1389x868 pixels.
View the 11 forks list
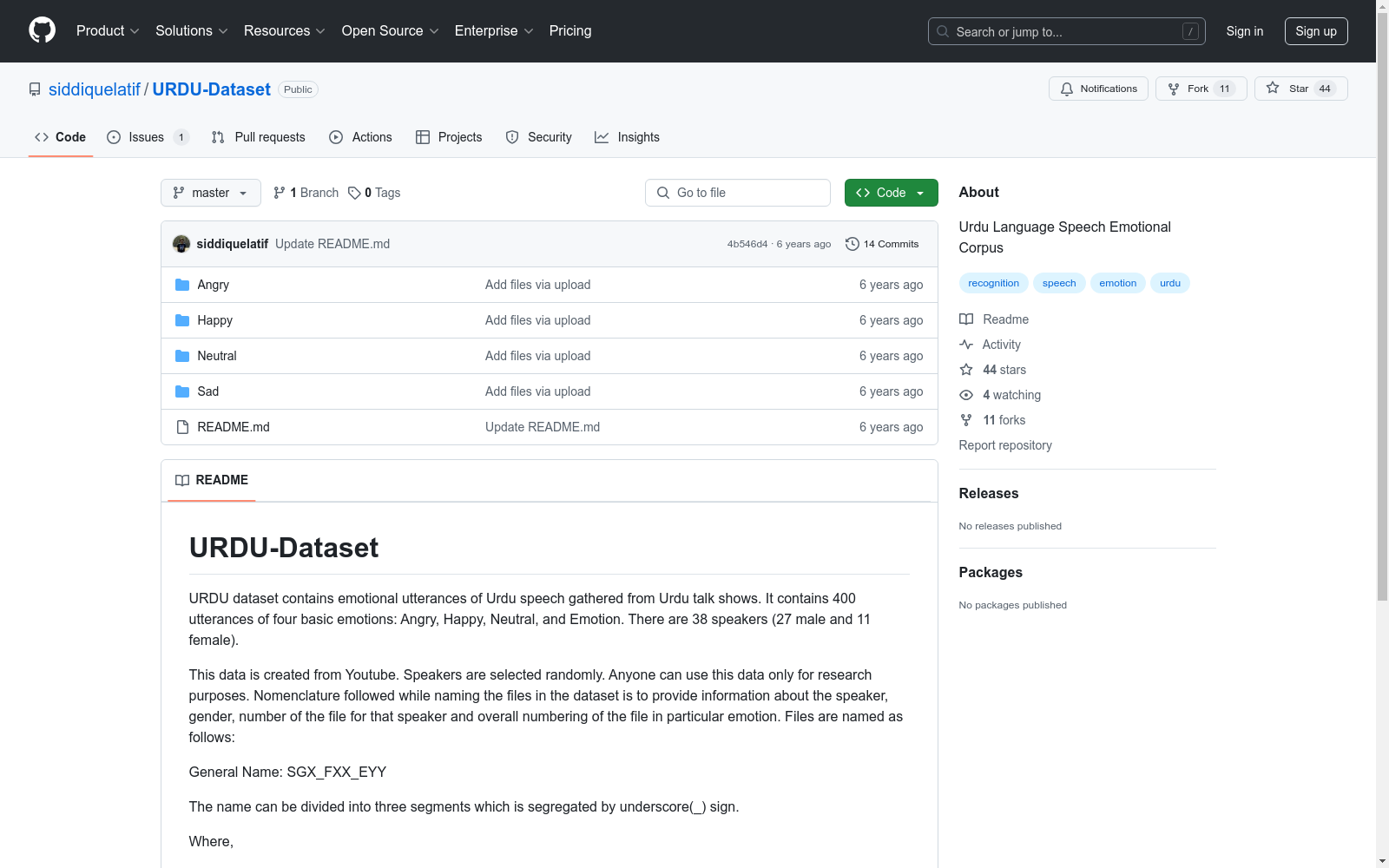[x=992, y=420]
